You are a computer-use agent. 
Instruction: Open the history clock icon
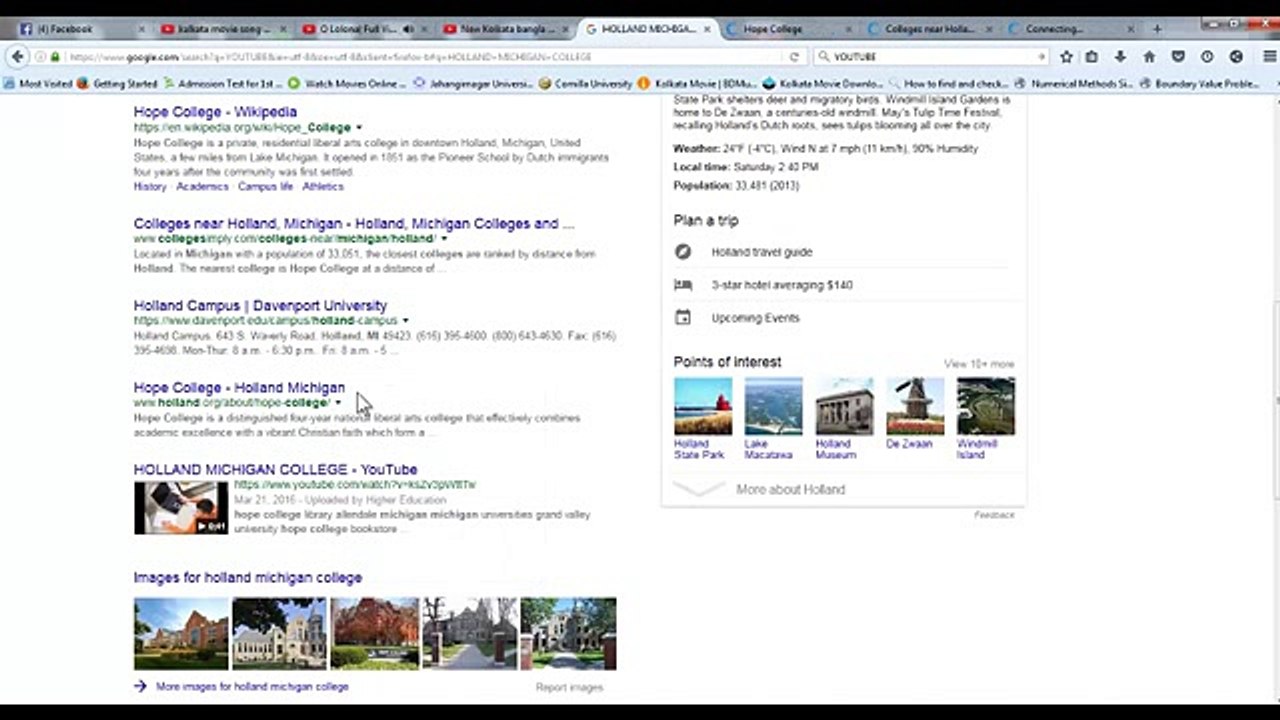click(1207, 57)
